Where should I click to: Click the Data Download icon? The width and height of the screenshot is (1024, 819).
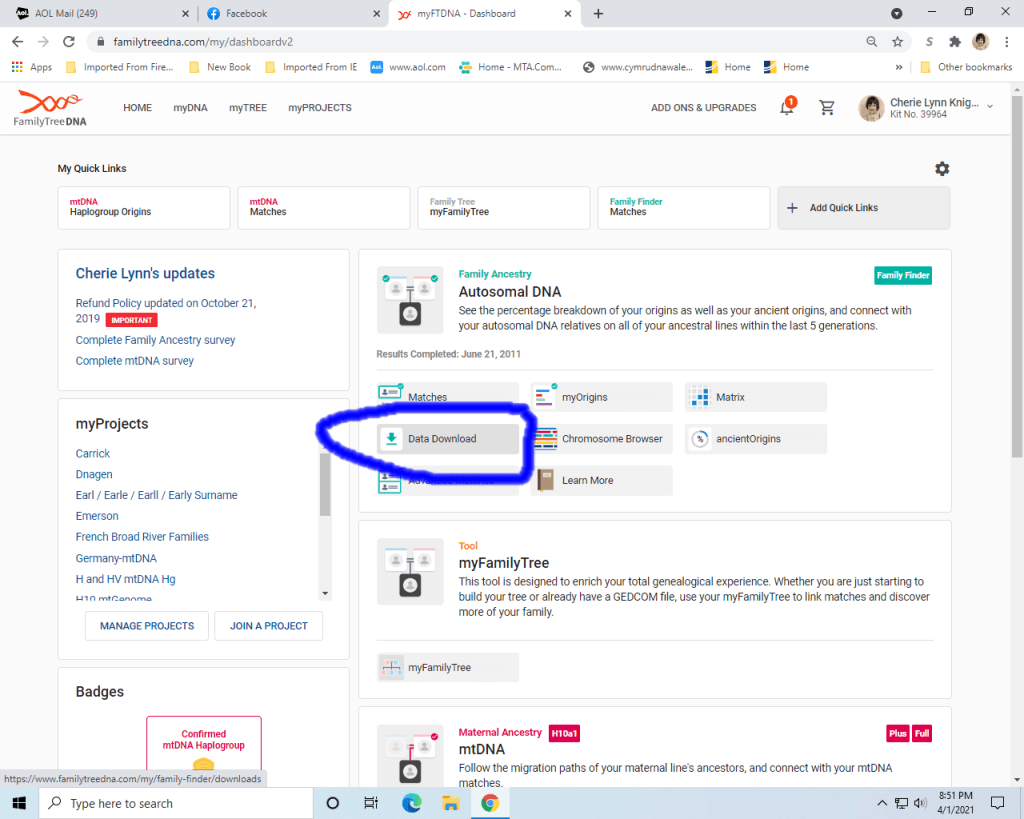click(392, 439)
